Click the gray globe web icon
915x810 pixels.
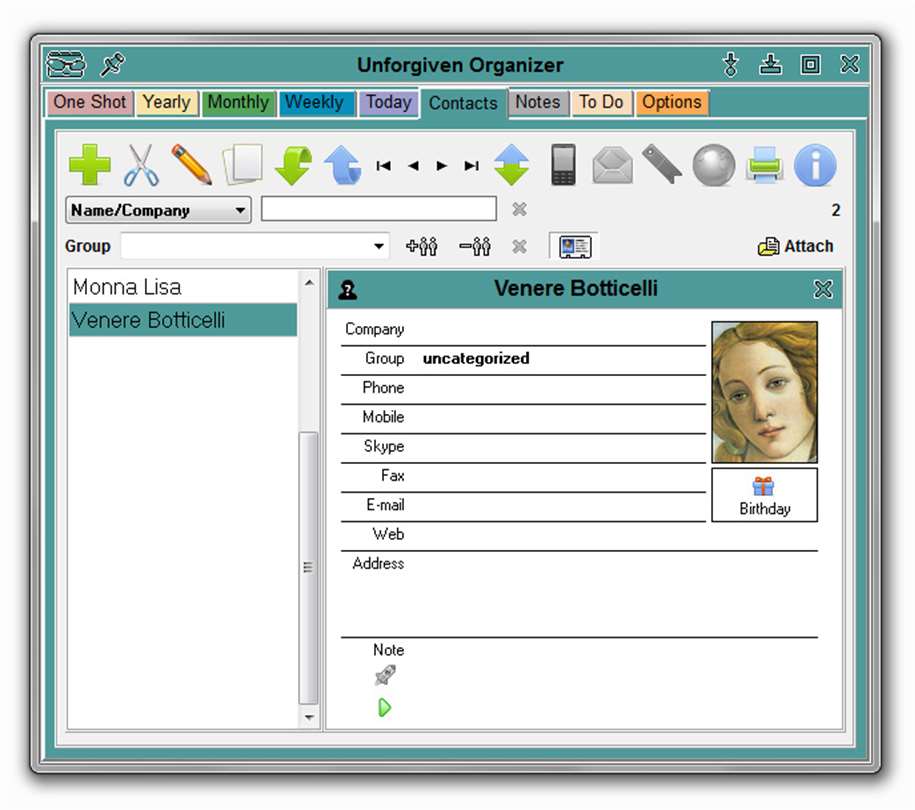click(714, 165)
